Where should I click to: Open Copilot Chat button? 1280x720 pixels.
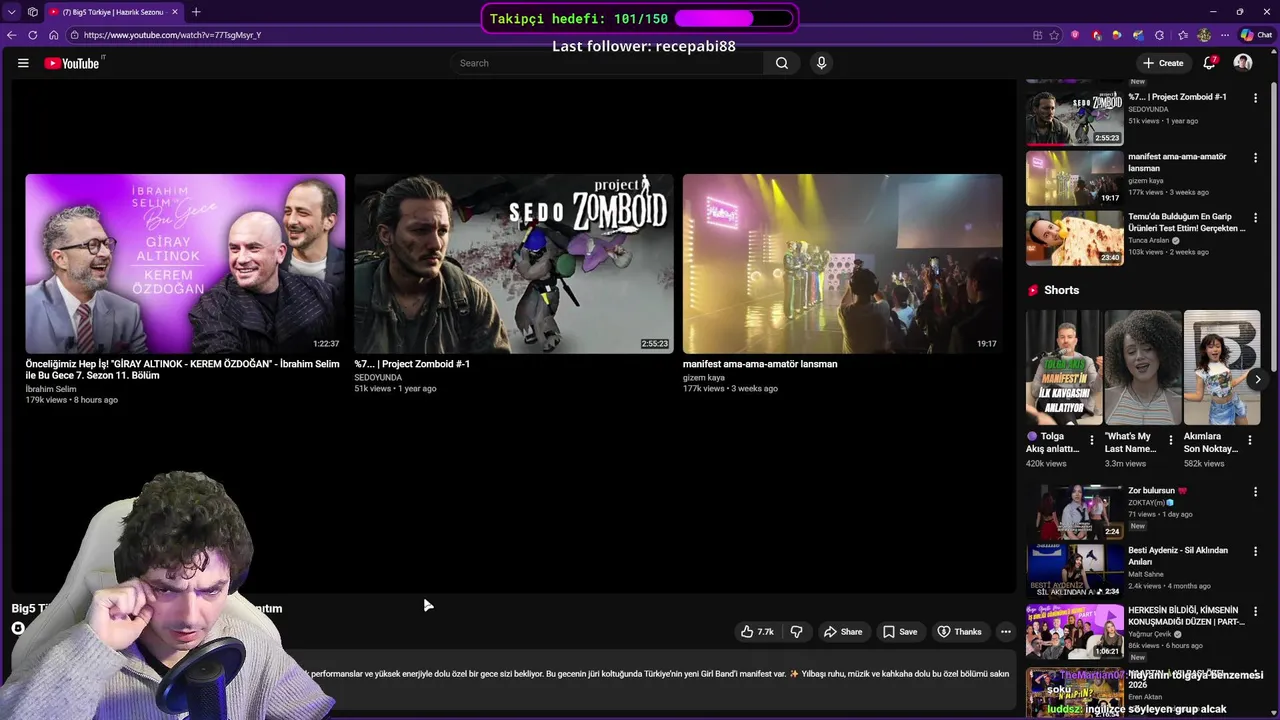1255,35
